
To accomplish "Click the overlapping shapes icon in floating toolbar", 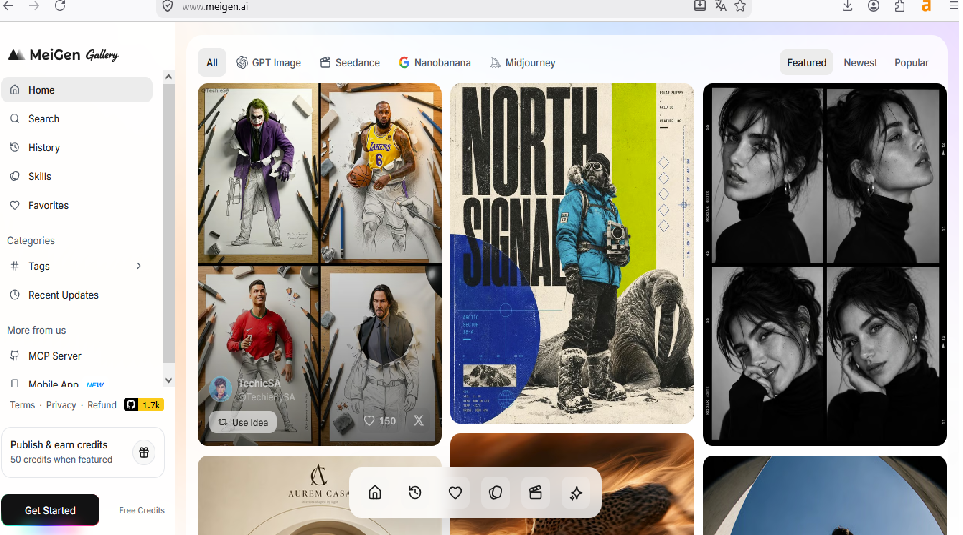I will pyautogui.click(x=496, y=493).
